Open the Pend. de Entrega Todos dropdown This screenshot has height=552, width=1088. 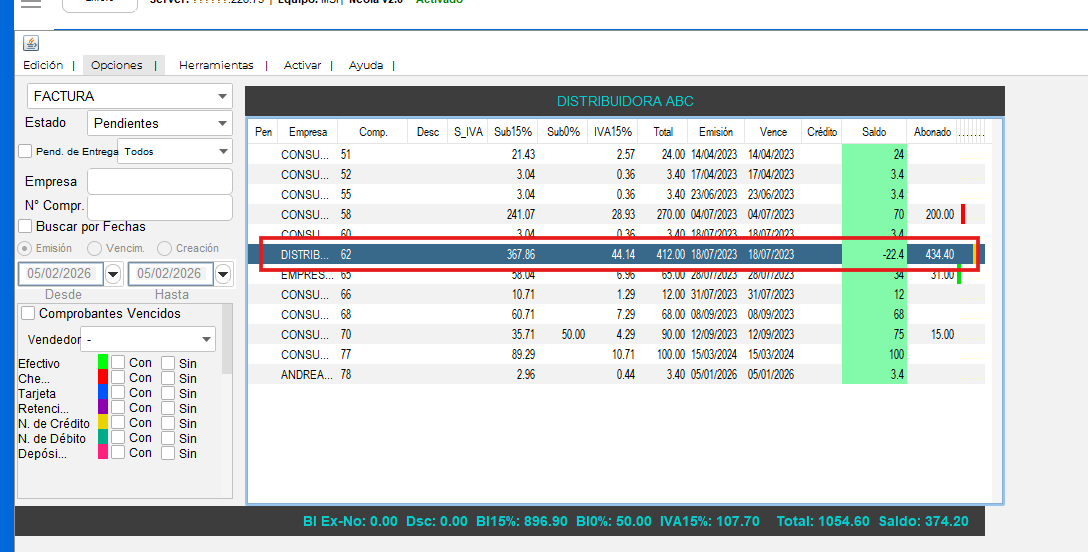pyautogui.click(x=221, y=152)
